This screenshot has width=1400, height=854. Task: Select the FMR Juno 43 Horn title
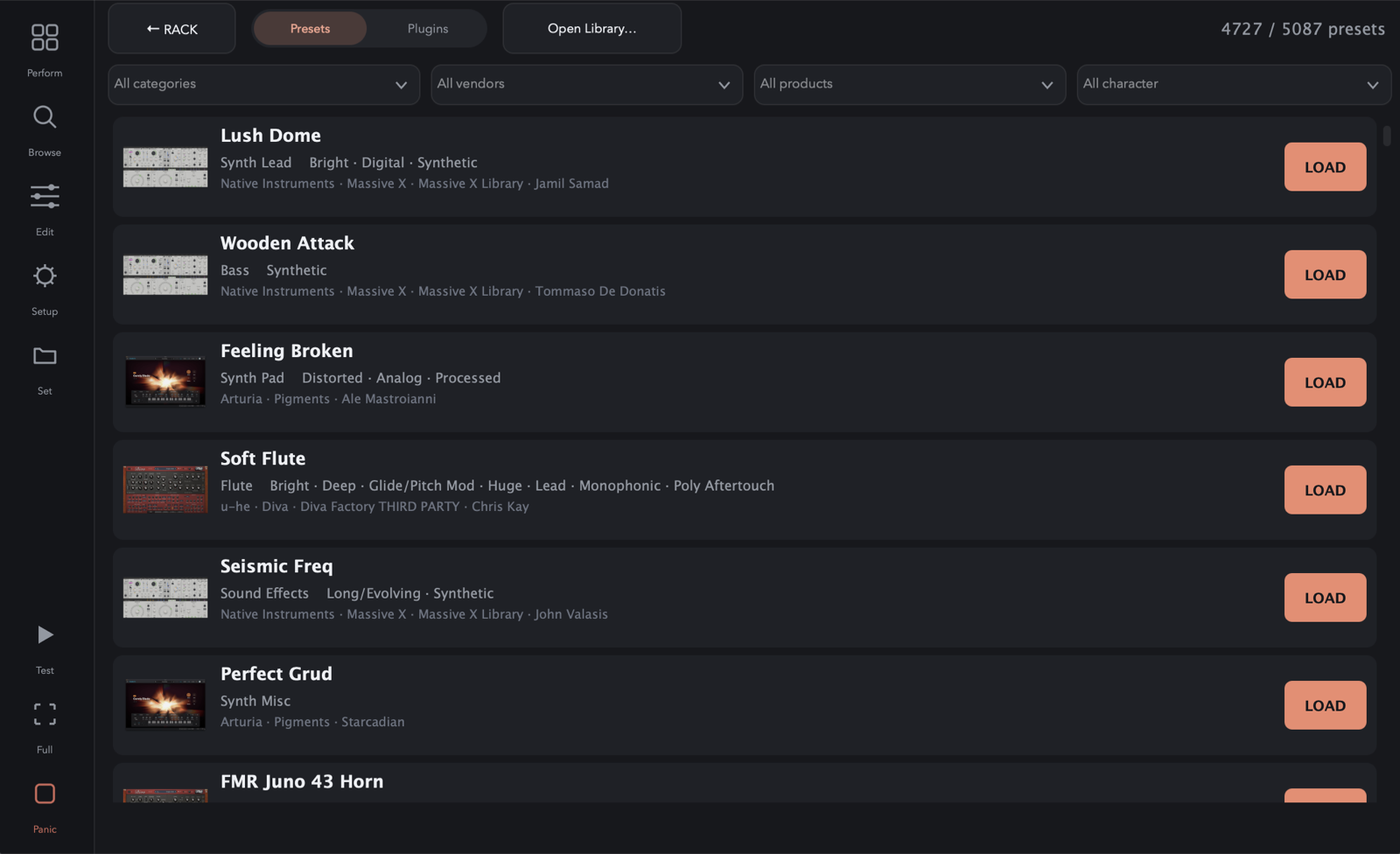point(302,781)
